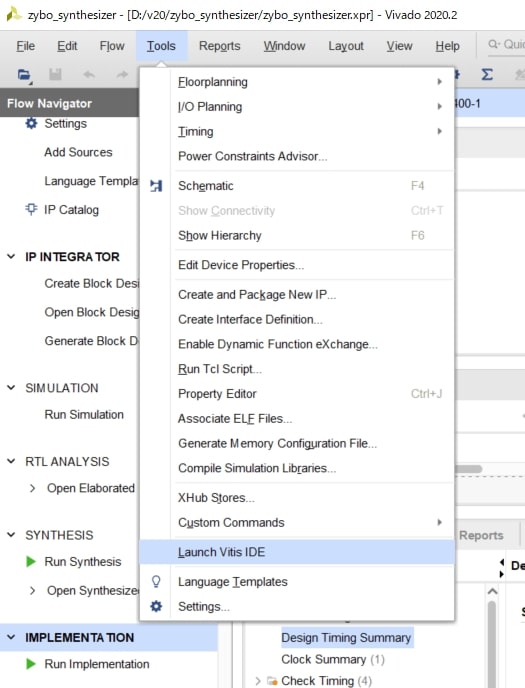This screenshot has width=525, height=688.
Task: Select Create Interface Definition entry
Action: 297,319
